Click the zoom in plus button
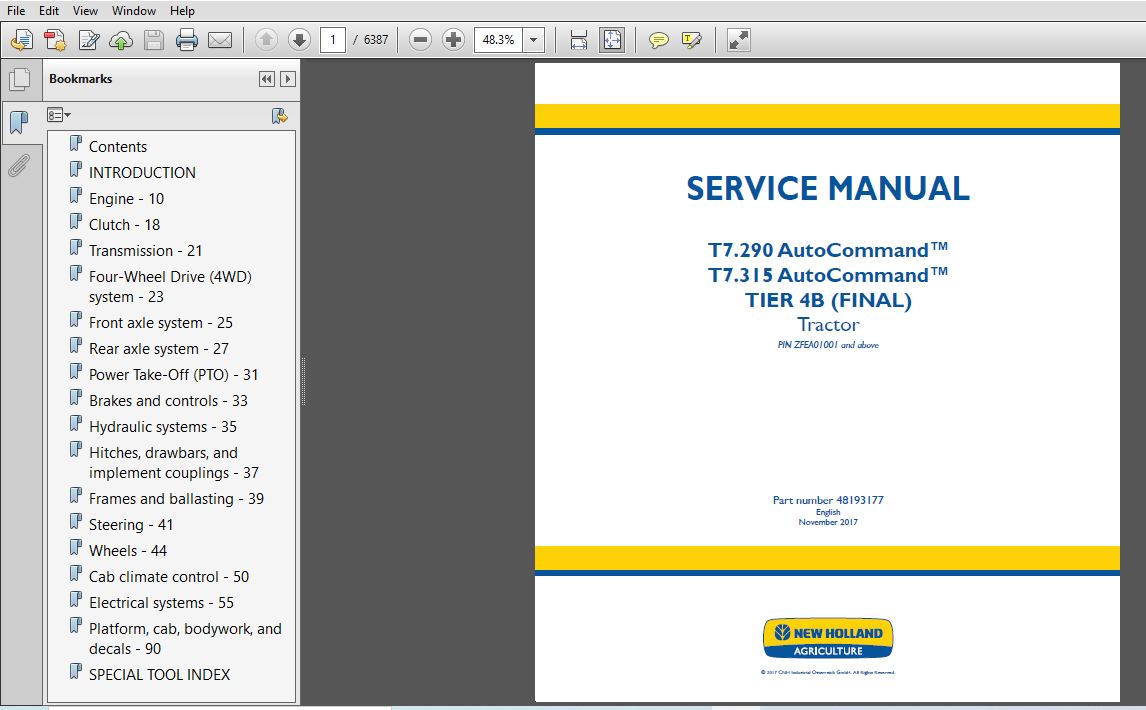This screenshot has width=1146, height=710. point(453,39)
